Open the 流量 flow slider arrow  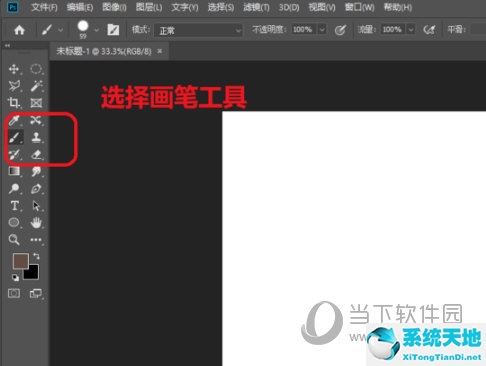coord(411,29)
